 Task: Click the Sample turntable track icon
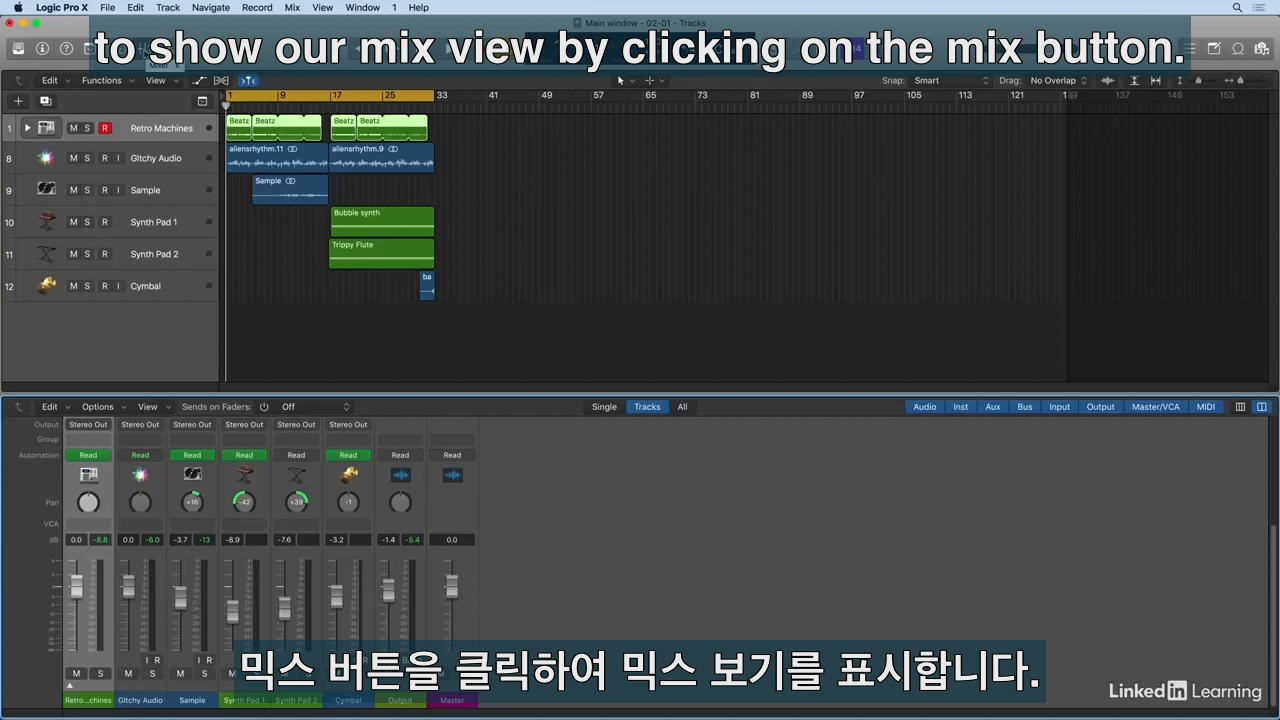46,189
